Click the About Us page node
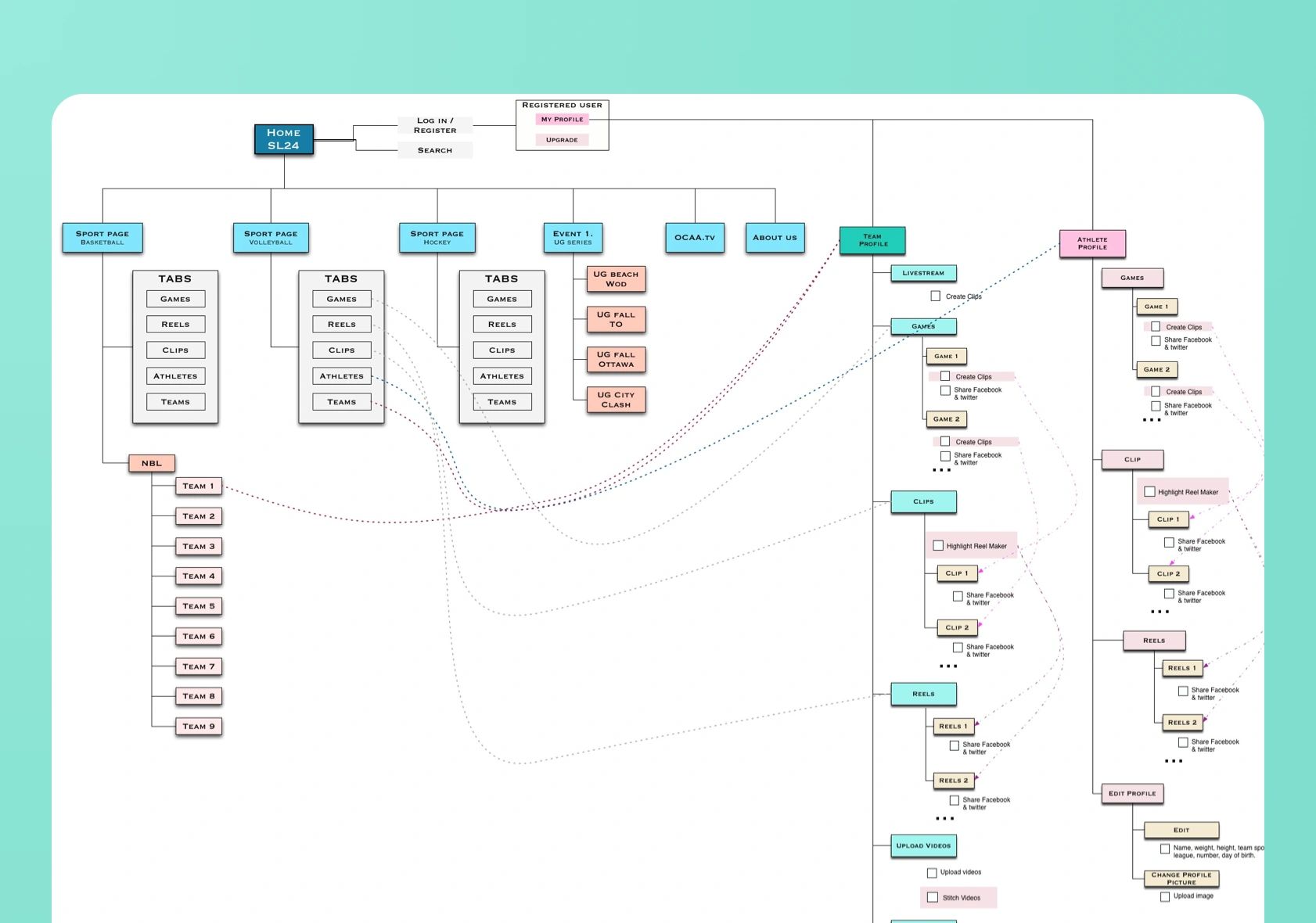The width and height of the screenshot is (1316, 923). tap(775, 238)
